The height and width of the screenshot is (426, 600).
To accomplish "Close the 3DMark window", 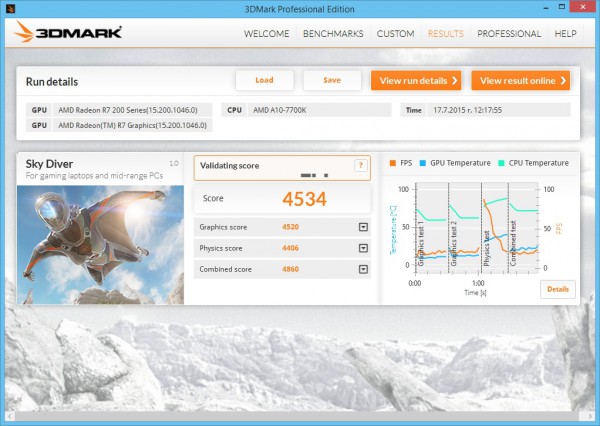I will [x=583, y=7].
